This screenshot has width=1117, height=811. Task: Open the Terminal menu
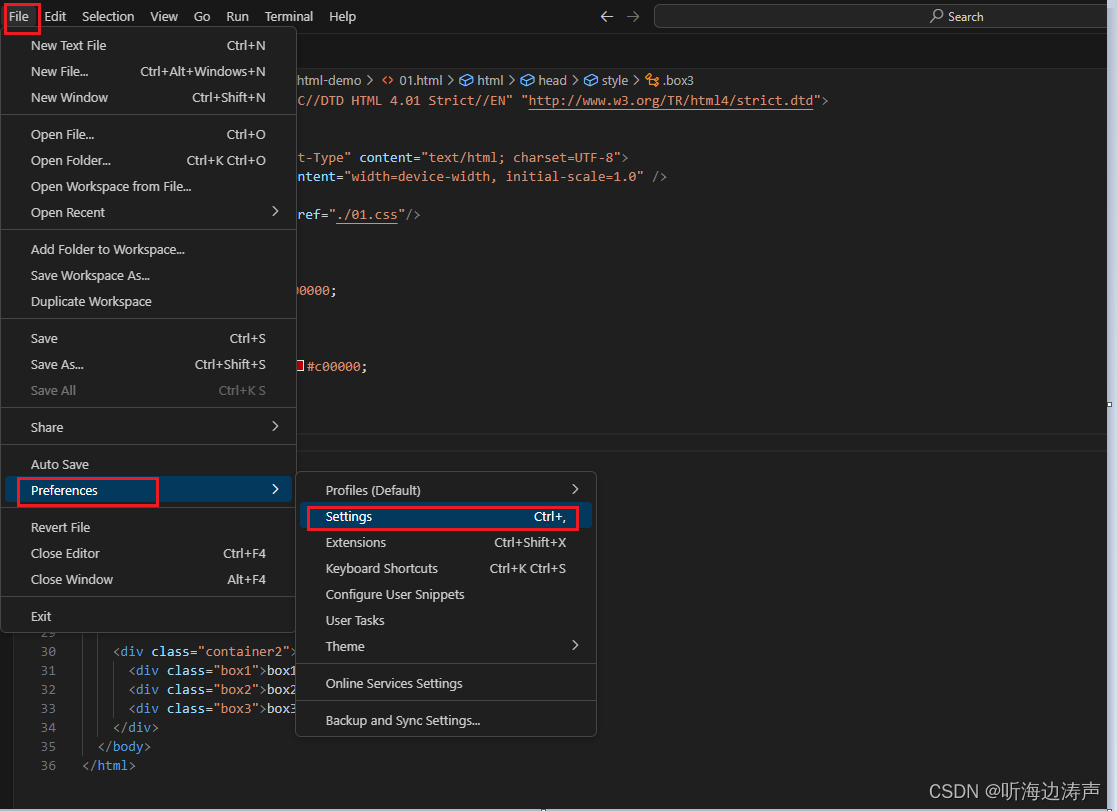pos(289,16)
